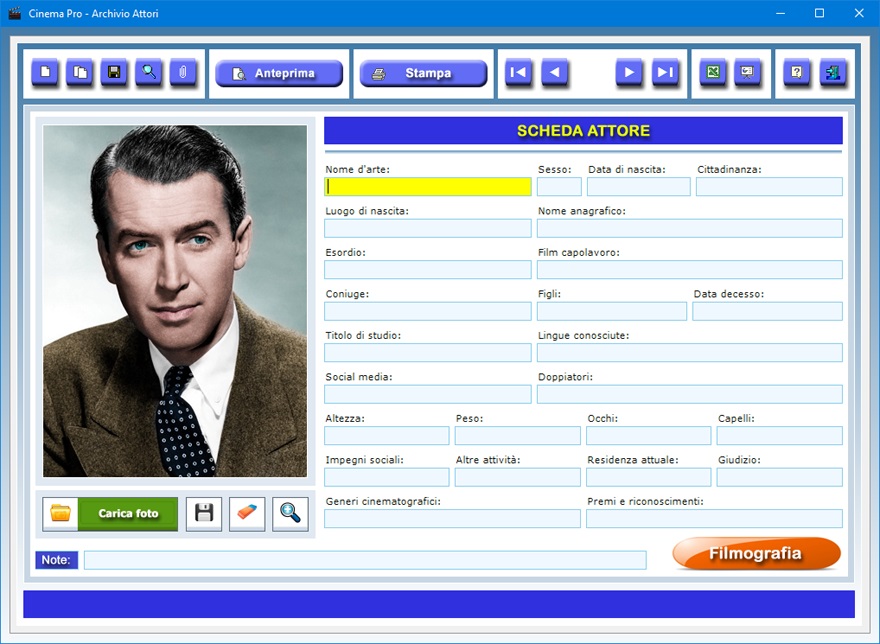The width and height of the screenshot is (880, 644).
Task: Focus the Giudizio field
Action: pos(780,477)
